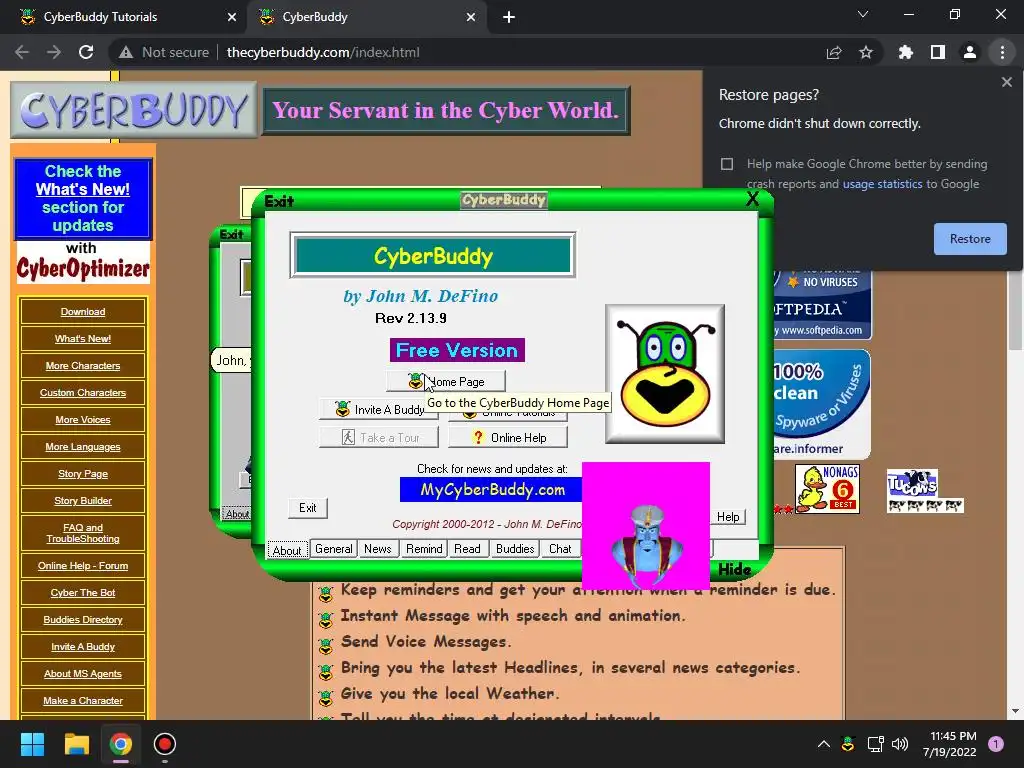This screenshot has width=1024, height=768.
Task: Open the Story Page sidebar link
Action: [x=83, y=473]
